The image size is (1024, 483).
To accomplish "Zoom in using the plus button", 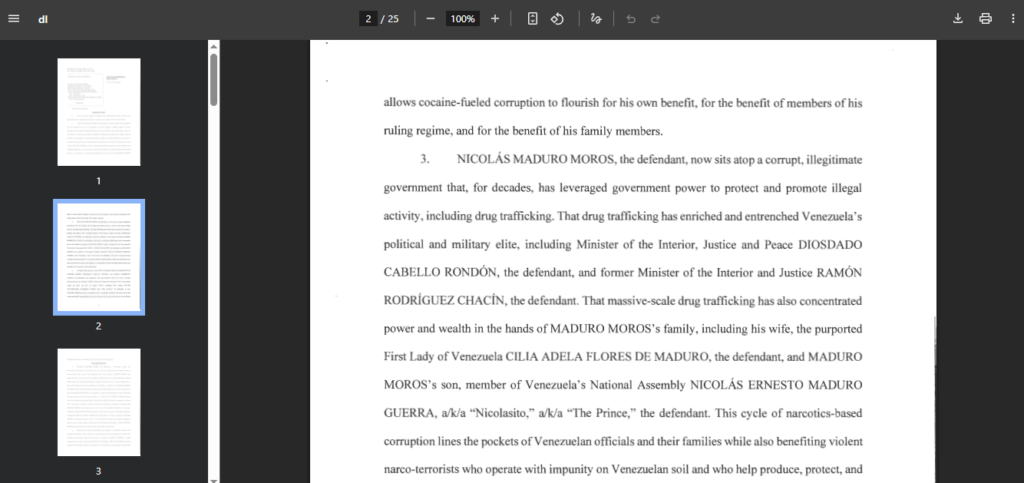I will 495,19.
